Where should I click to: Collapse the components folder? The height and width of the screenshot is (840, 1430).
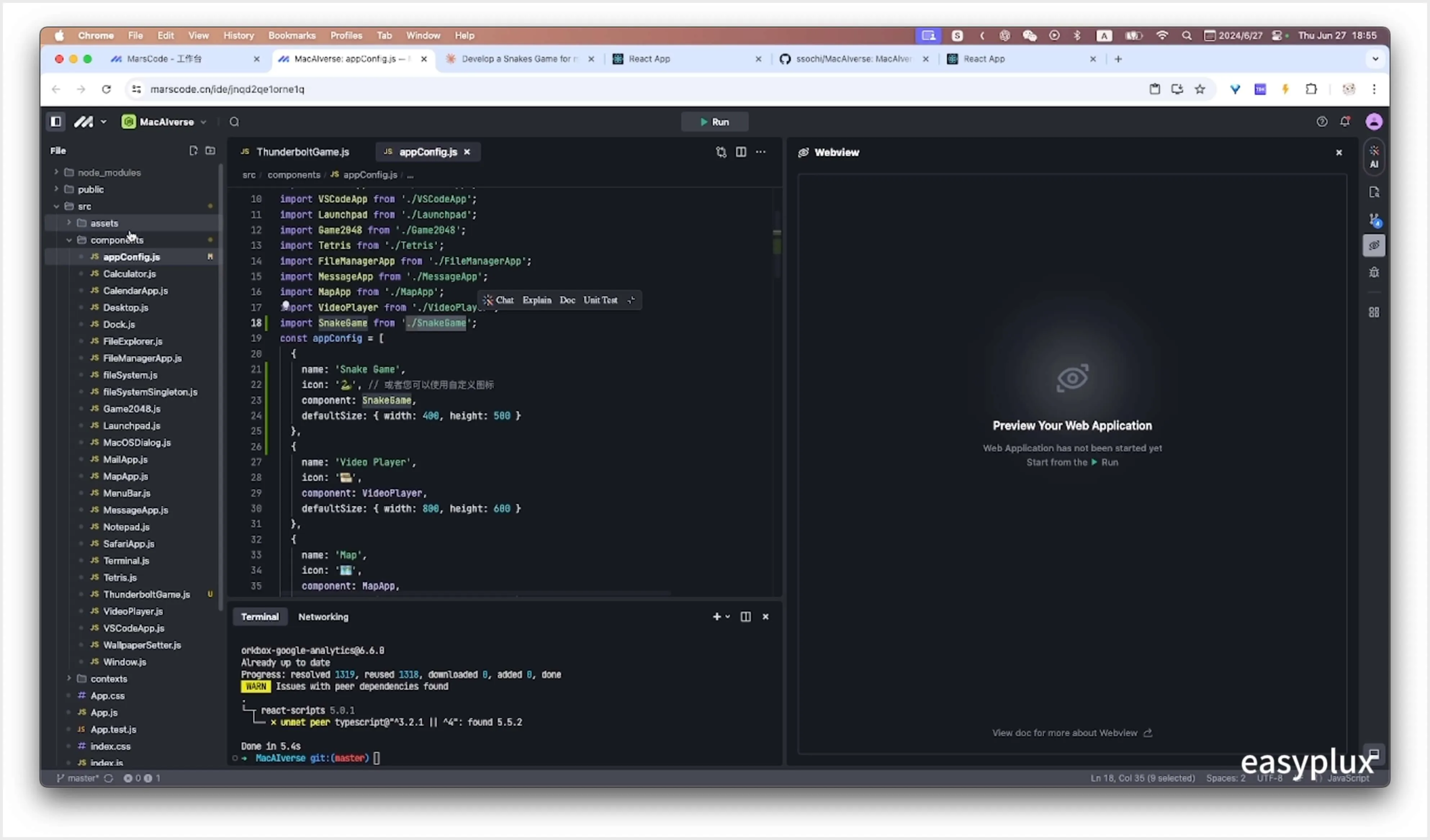tap(69, 240)
